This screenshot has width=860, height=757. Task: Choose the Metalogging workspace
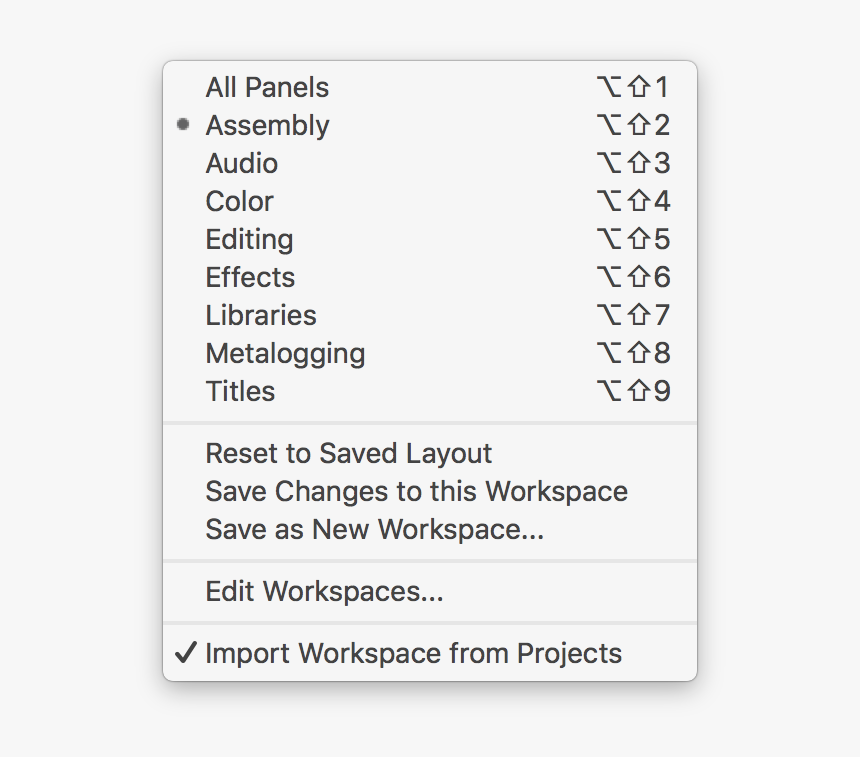click(285, 354)
